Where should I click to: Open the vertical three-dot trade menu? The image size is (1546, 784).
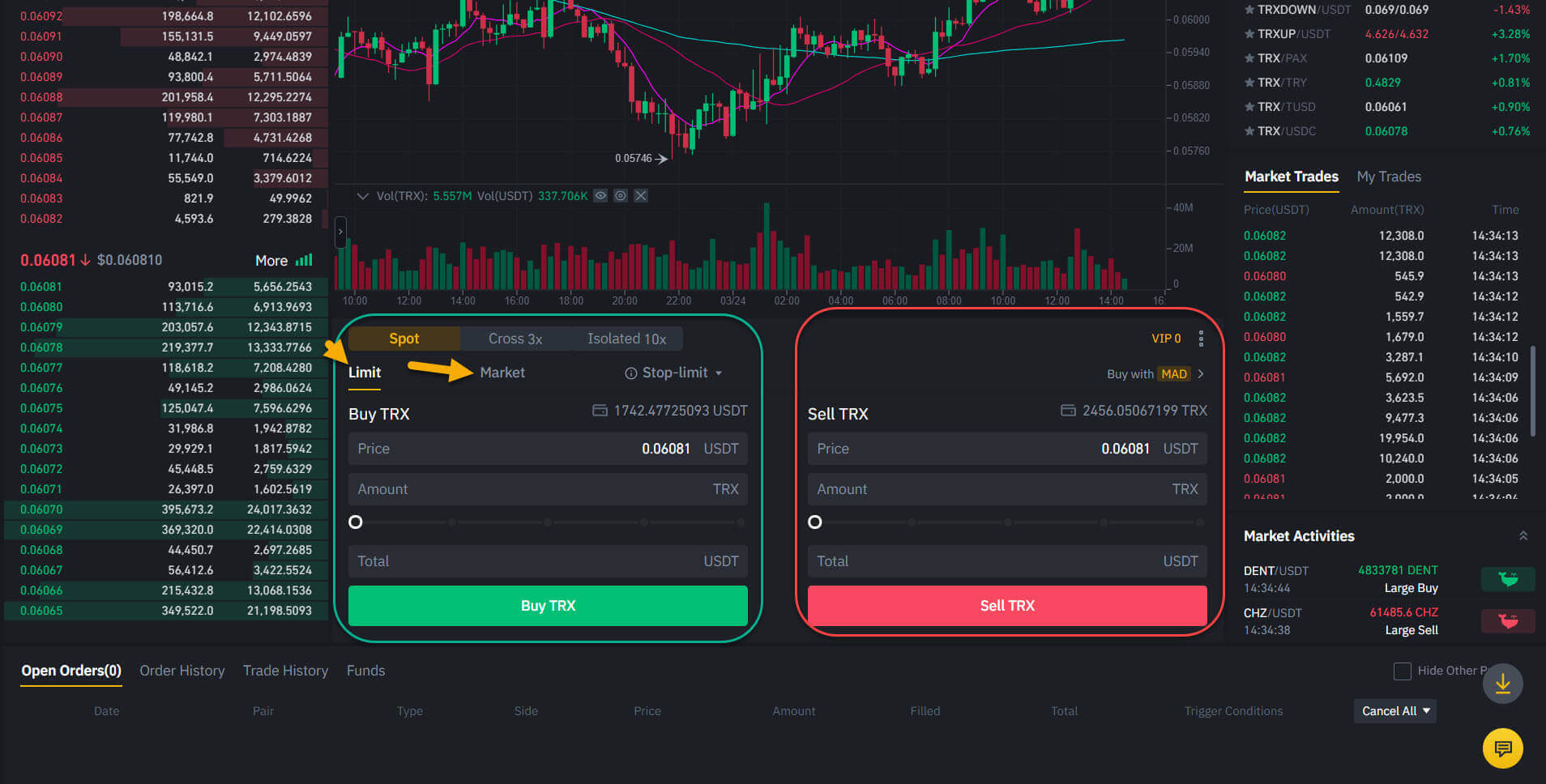(1201, 339)
